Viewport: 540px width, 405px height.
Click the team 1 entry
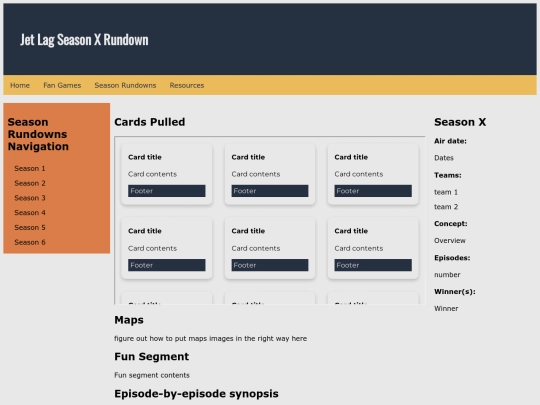446,192
